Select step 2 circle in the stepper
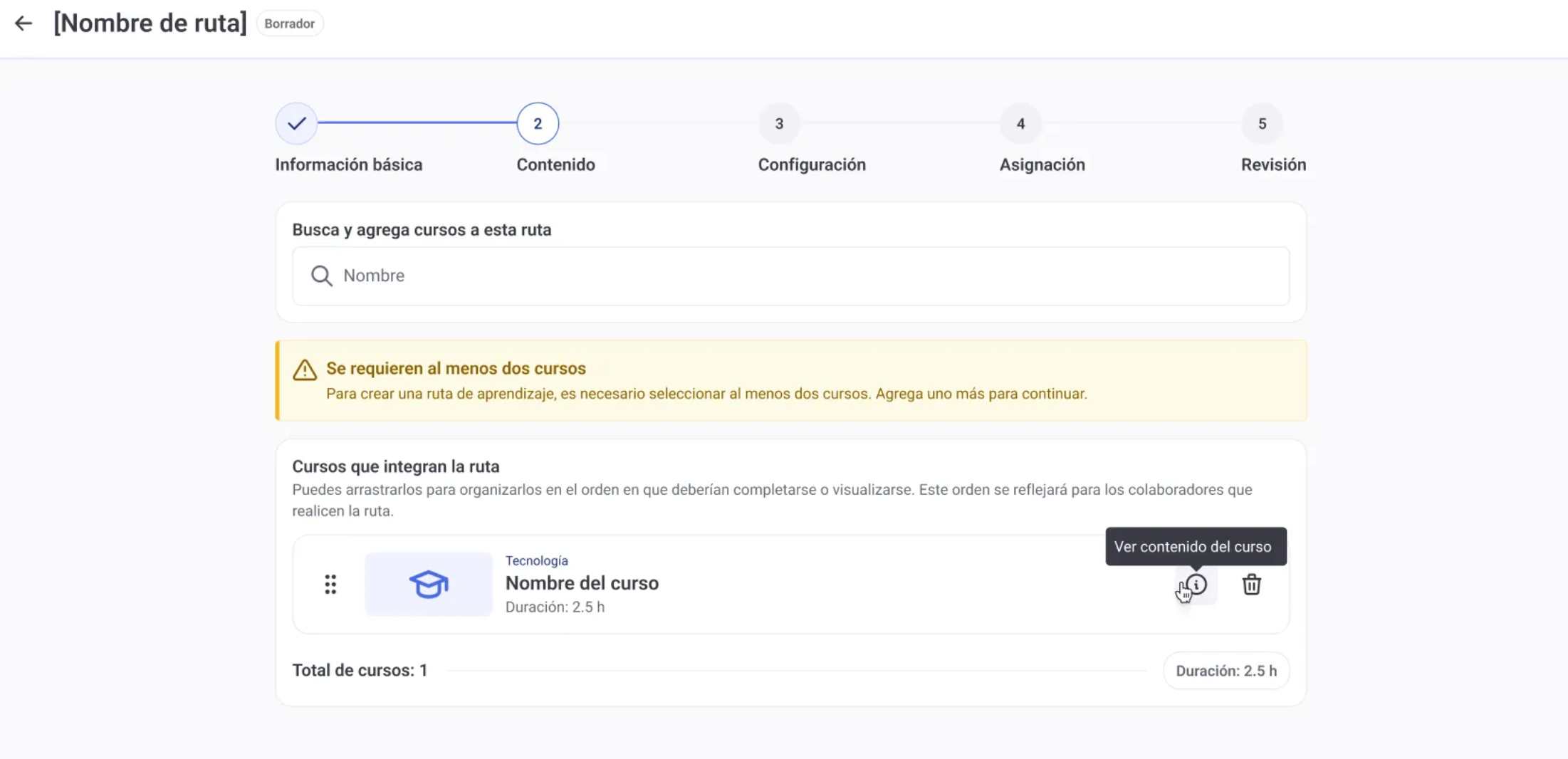This screenshot has width=1568, height=759. (538, 124)
